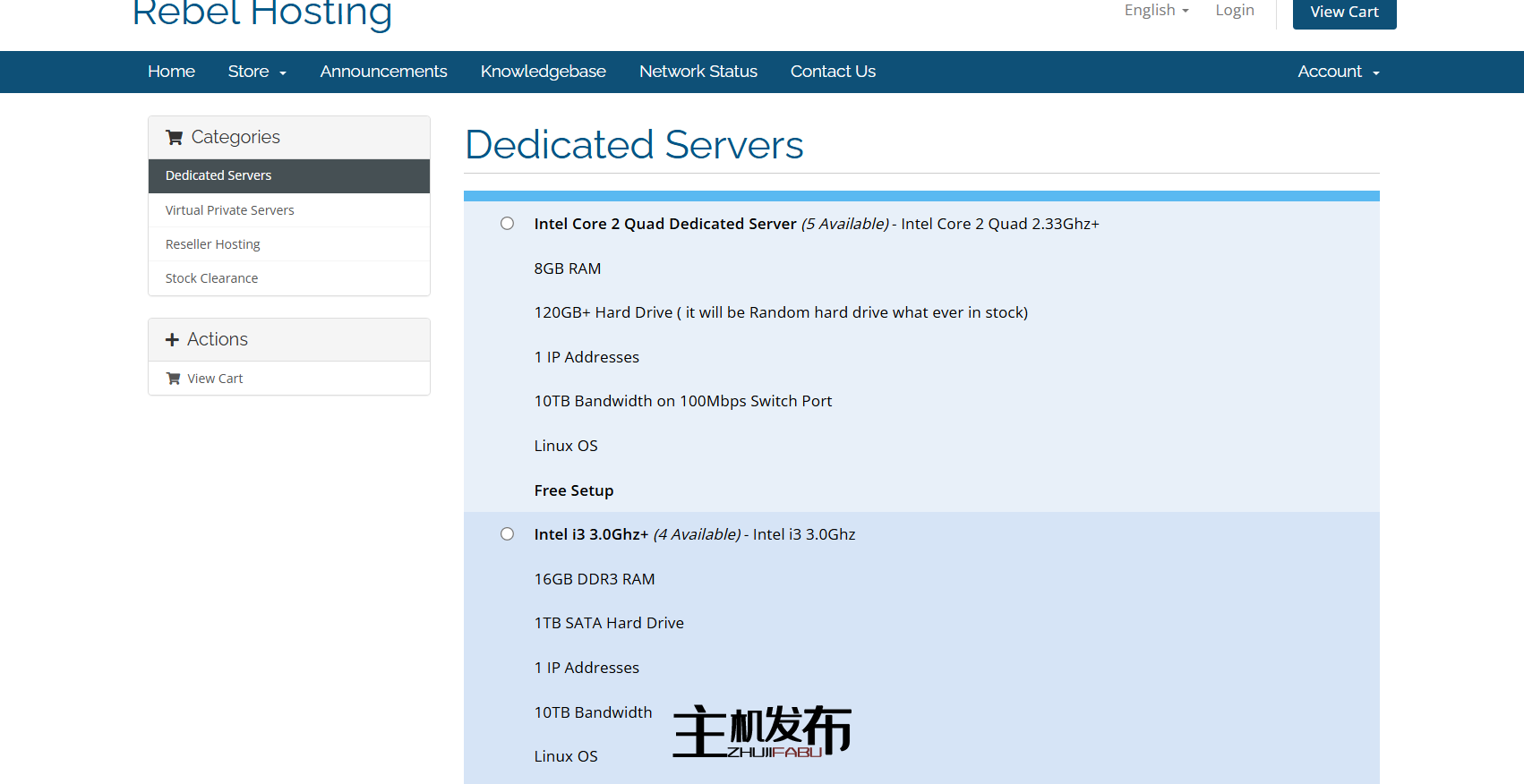The width and height of the screenshot is (1524, 784).
Task: Click the Rebel Hosting site logo
Action: tap(262, 13)
